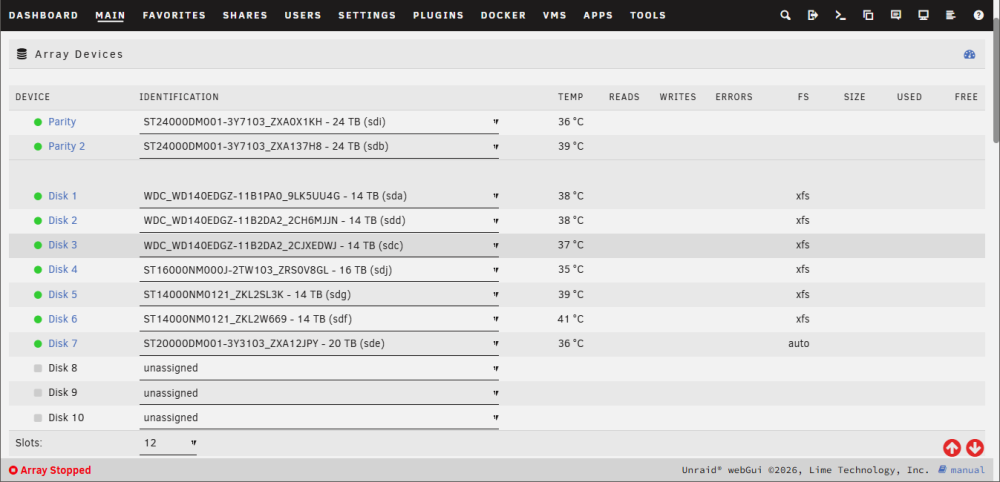Click the monitor info icon in header

(x=923, y=15)
